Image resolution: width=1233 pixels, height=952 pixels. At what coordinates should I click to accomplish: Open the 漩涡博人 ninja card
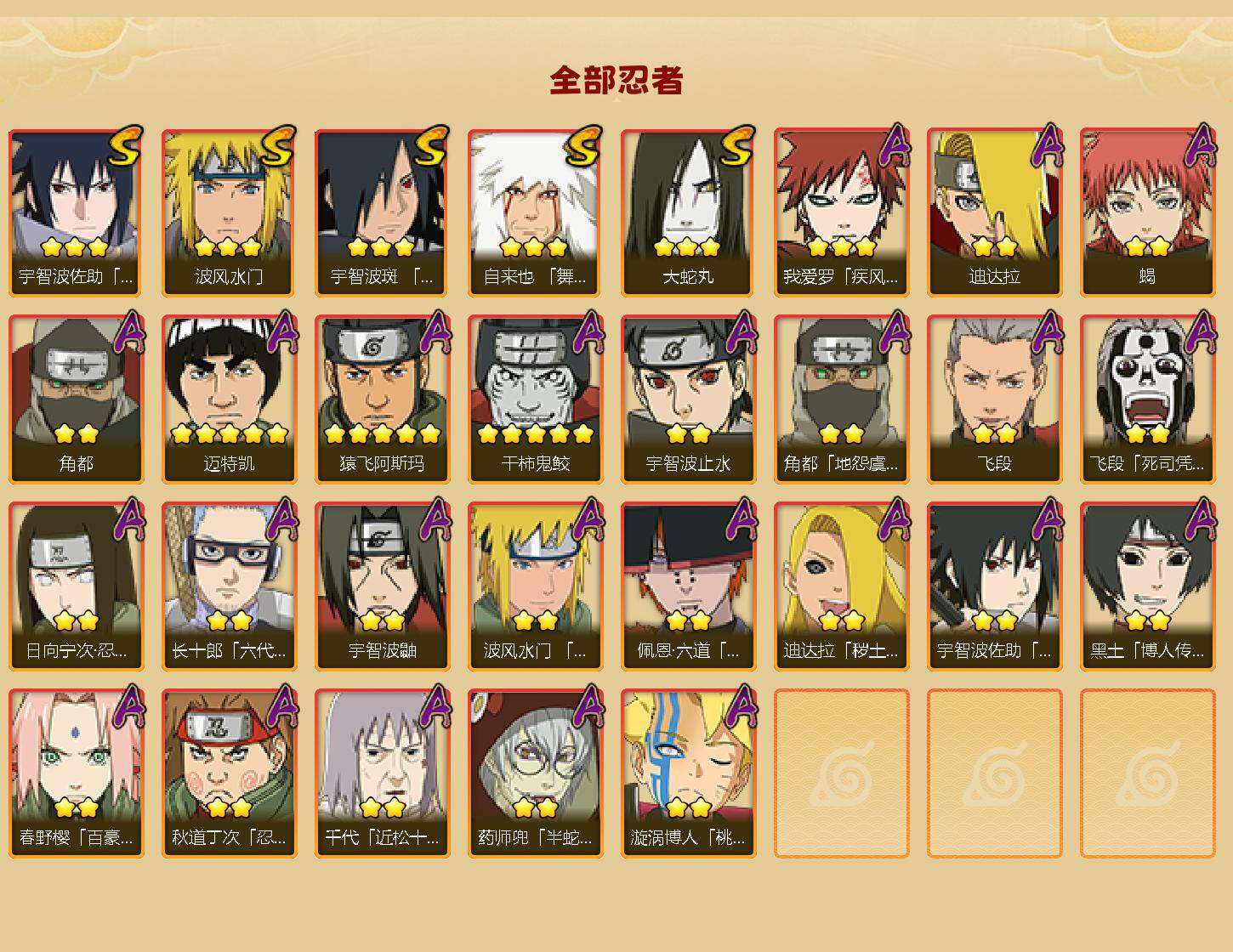point(688,773)
